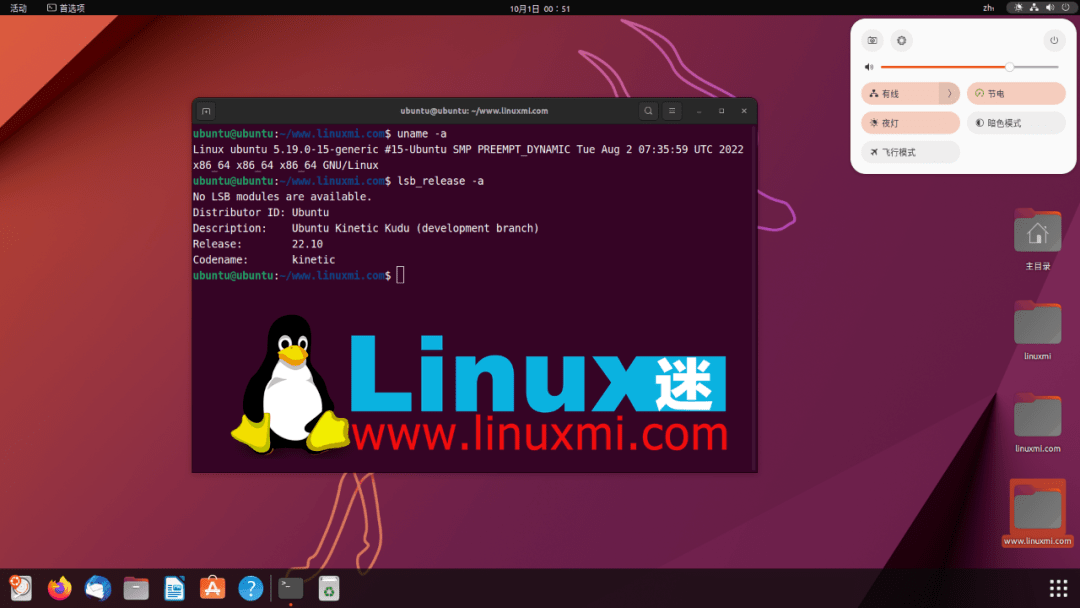The image size is (1080, 608).
Task: Open the terminal hamburger menu
Action: pos(671,111)
